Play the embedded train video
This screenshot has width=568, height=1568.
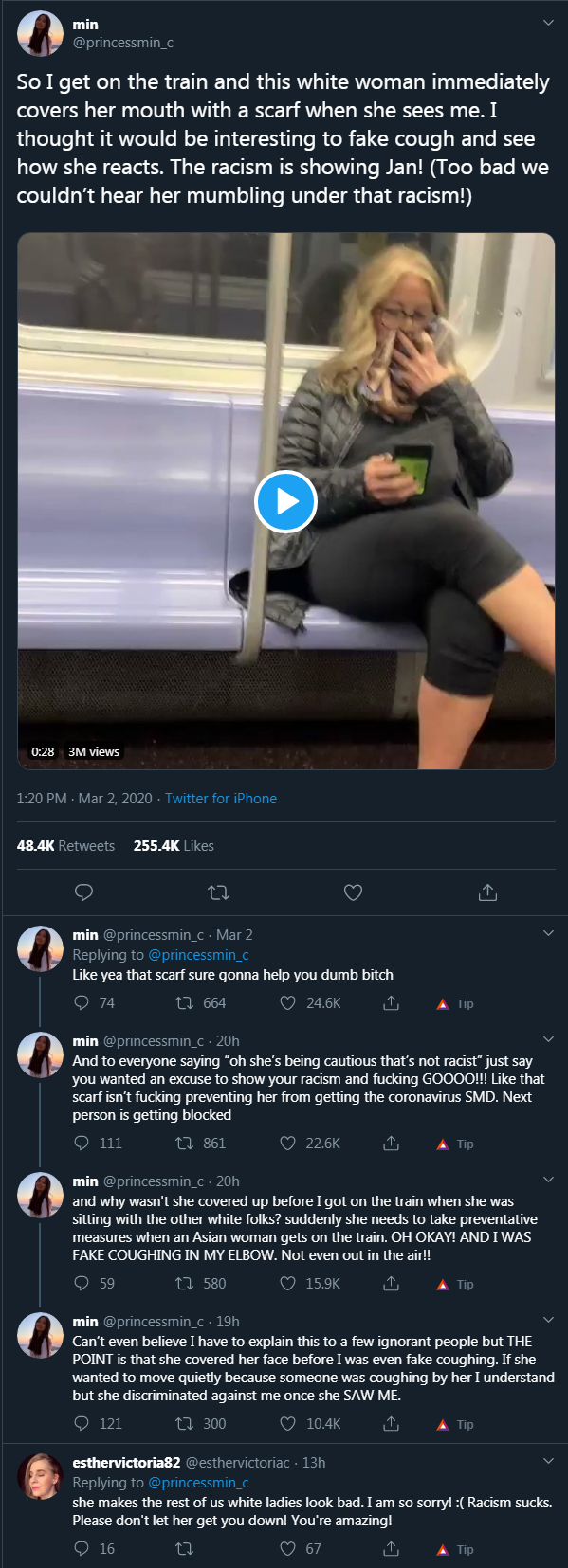point(285,501)
